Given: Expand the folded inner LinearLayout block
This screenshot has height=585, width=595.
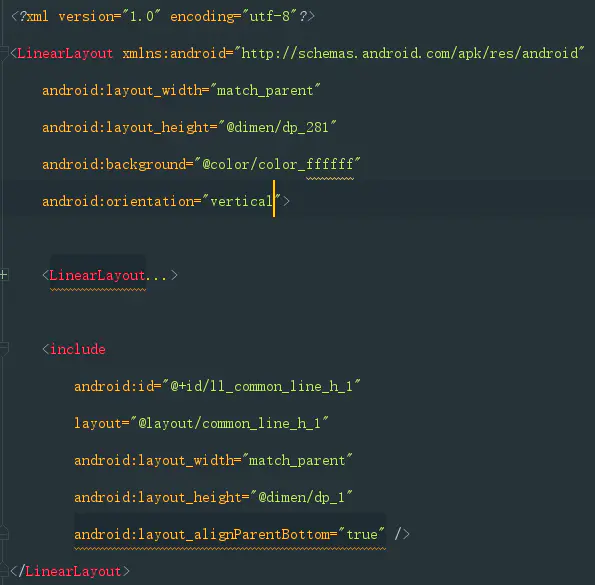Looking at the screenshot, I should (x=3, y=275).
